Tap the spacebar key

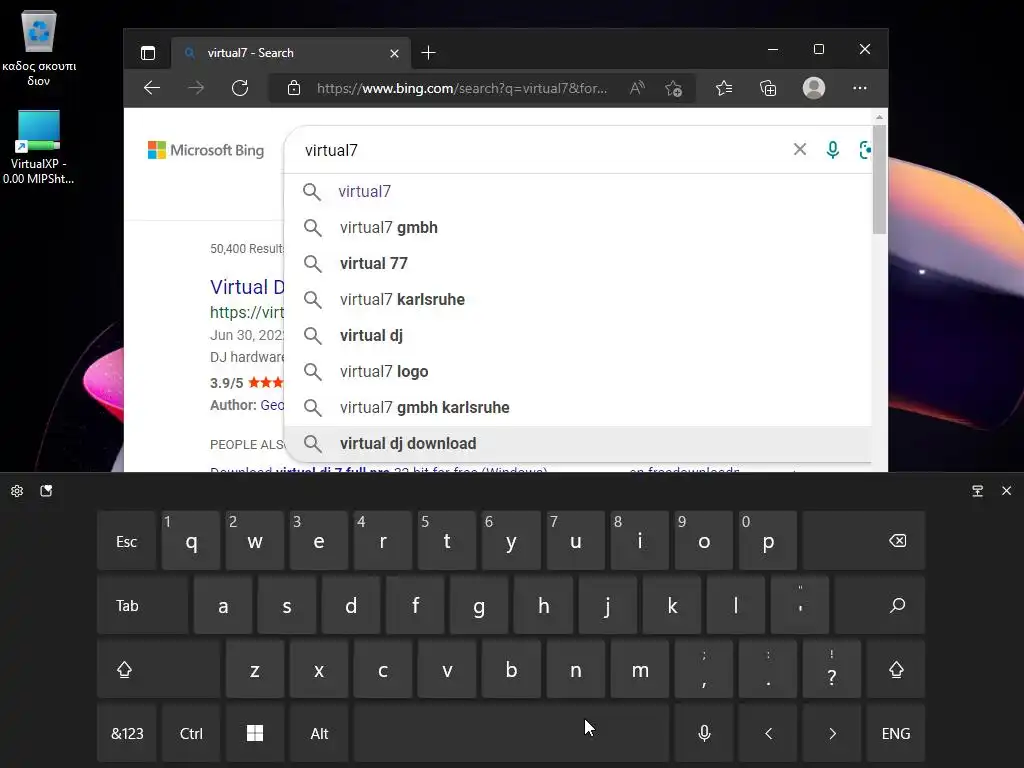click(511, 733)
